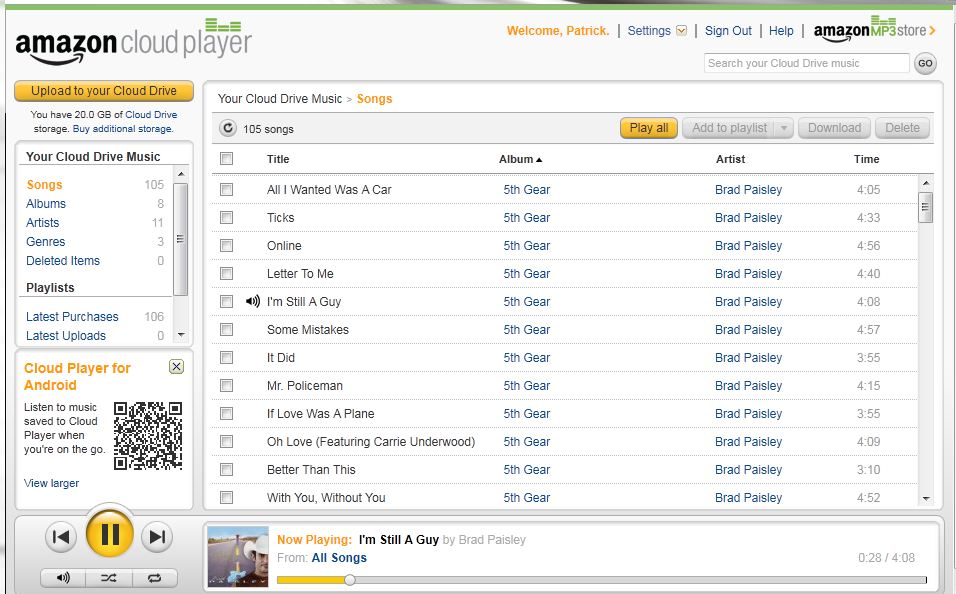
Task: Click the Android QR code image
Action: tap(148, 435)
